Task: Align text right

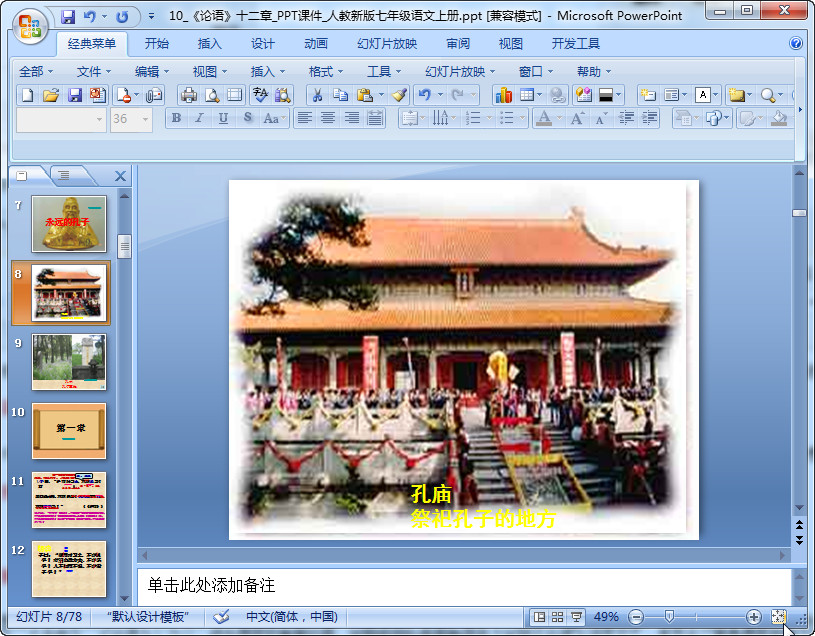Action: [x=352, y=118]
